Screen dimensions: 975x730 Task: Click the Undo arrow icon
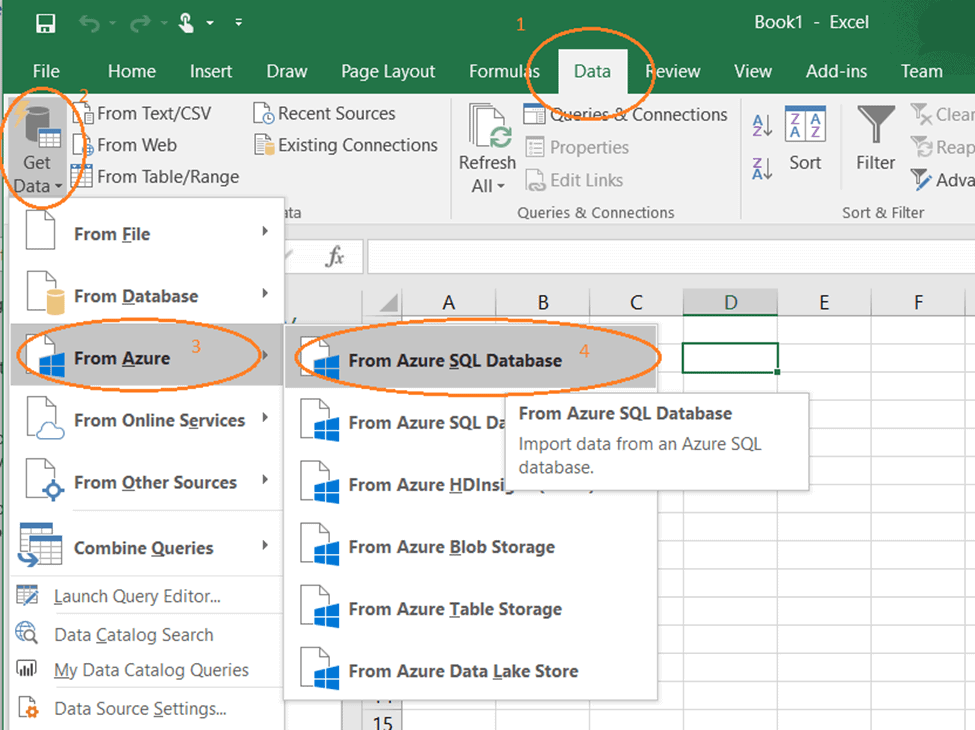tap(90, 24)
